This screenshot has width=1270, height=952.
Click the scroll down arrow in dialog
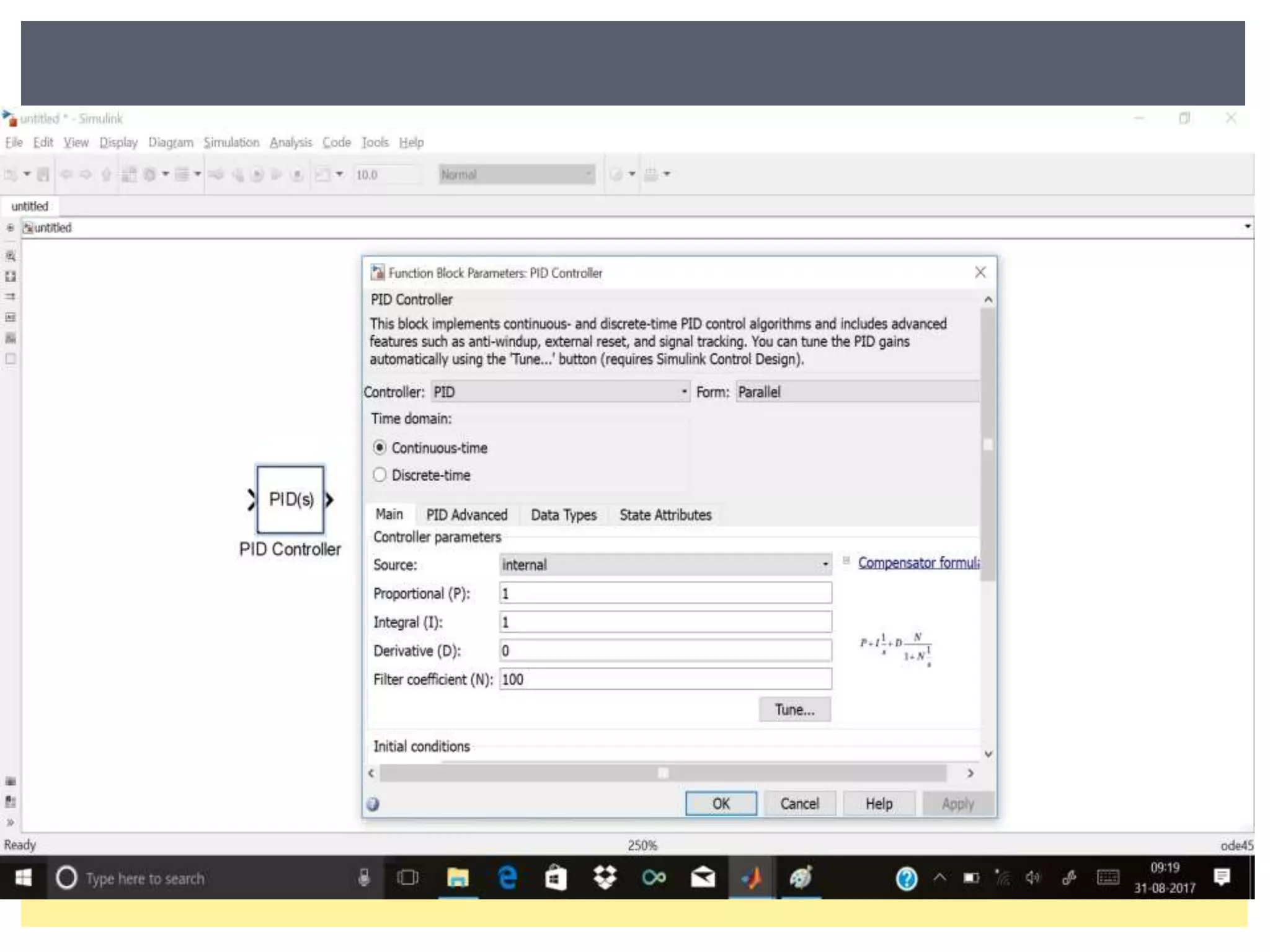point(988,754)
